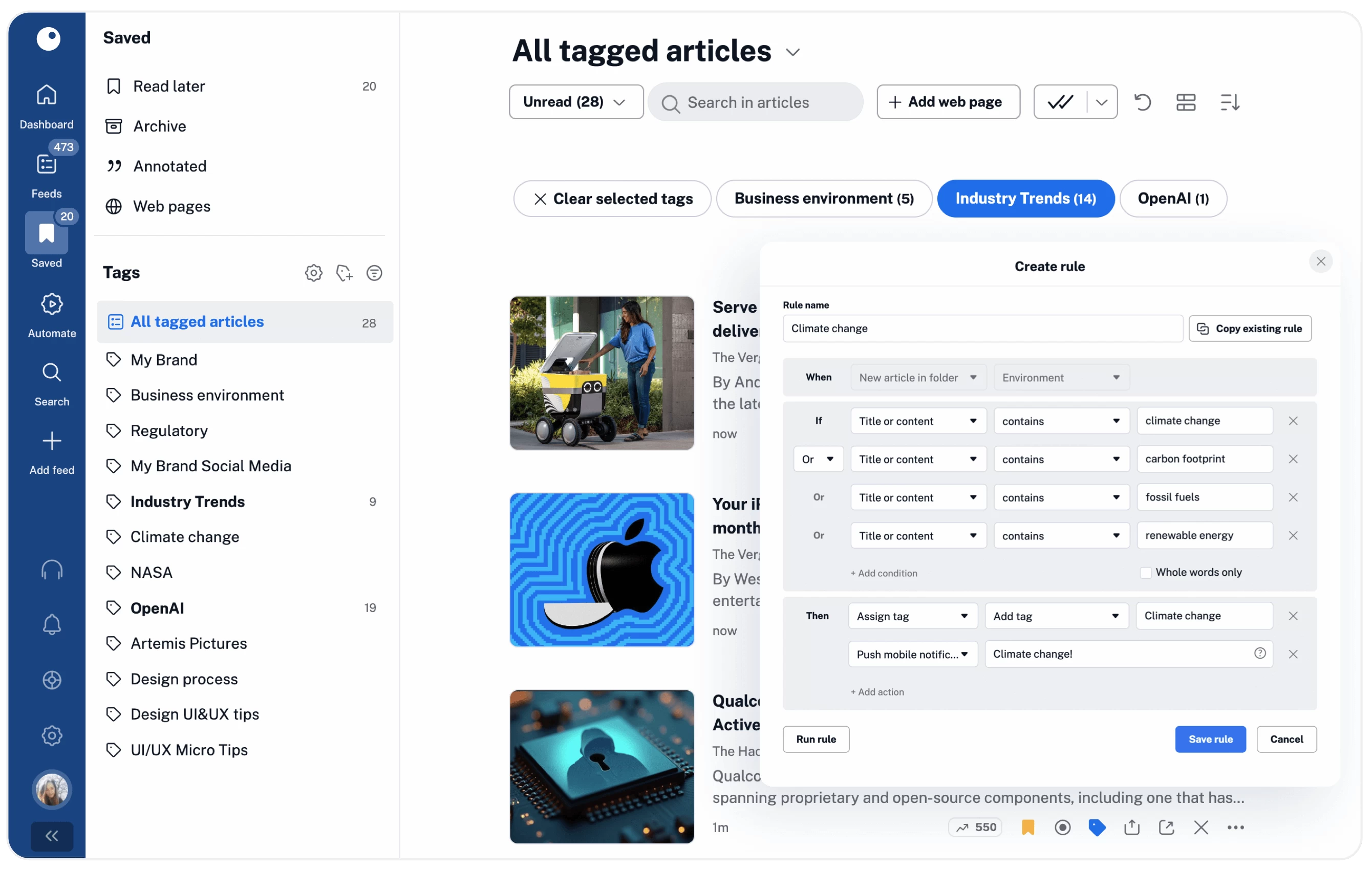Viewport: 1372px width, 870px height.
Task: Click the blue tag icon on the article
Action: pyautogui.click(x=1097, y=828)
